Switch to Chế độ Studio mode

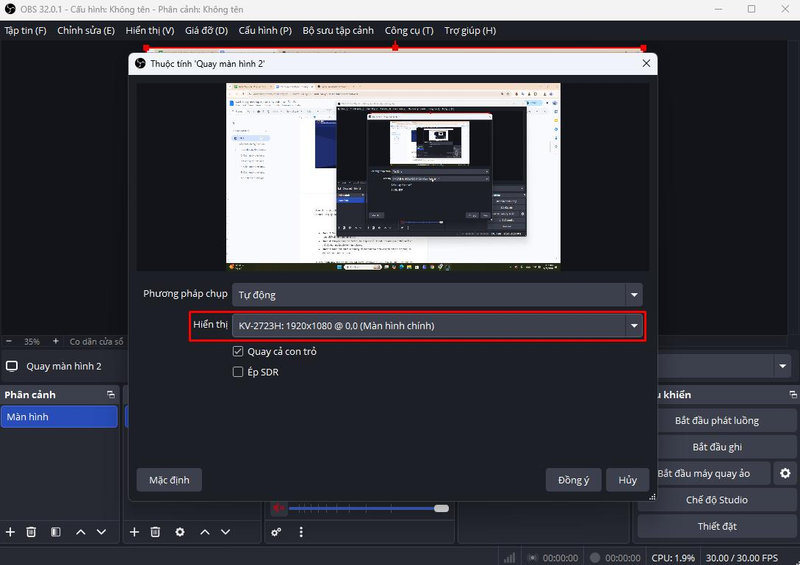pos(716,500)
